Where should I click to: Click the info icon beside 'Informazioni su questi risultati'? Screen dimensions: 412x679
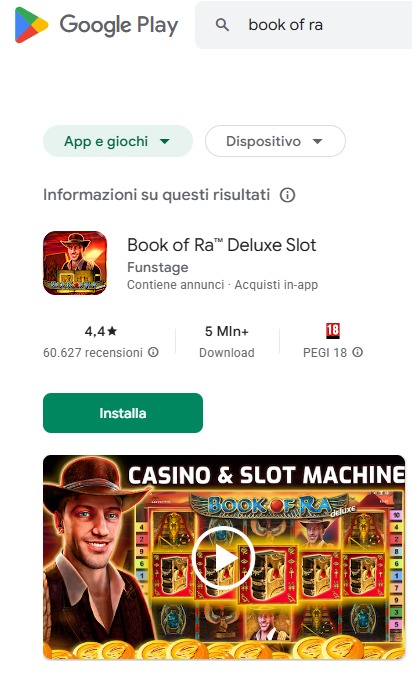(x=287, y=195)
